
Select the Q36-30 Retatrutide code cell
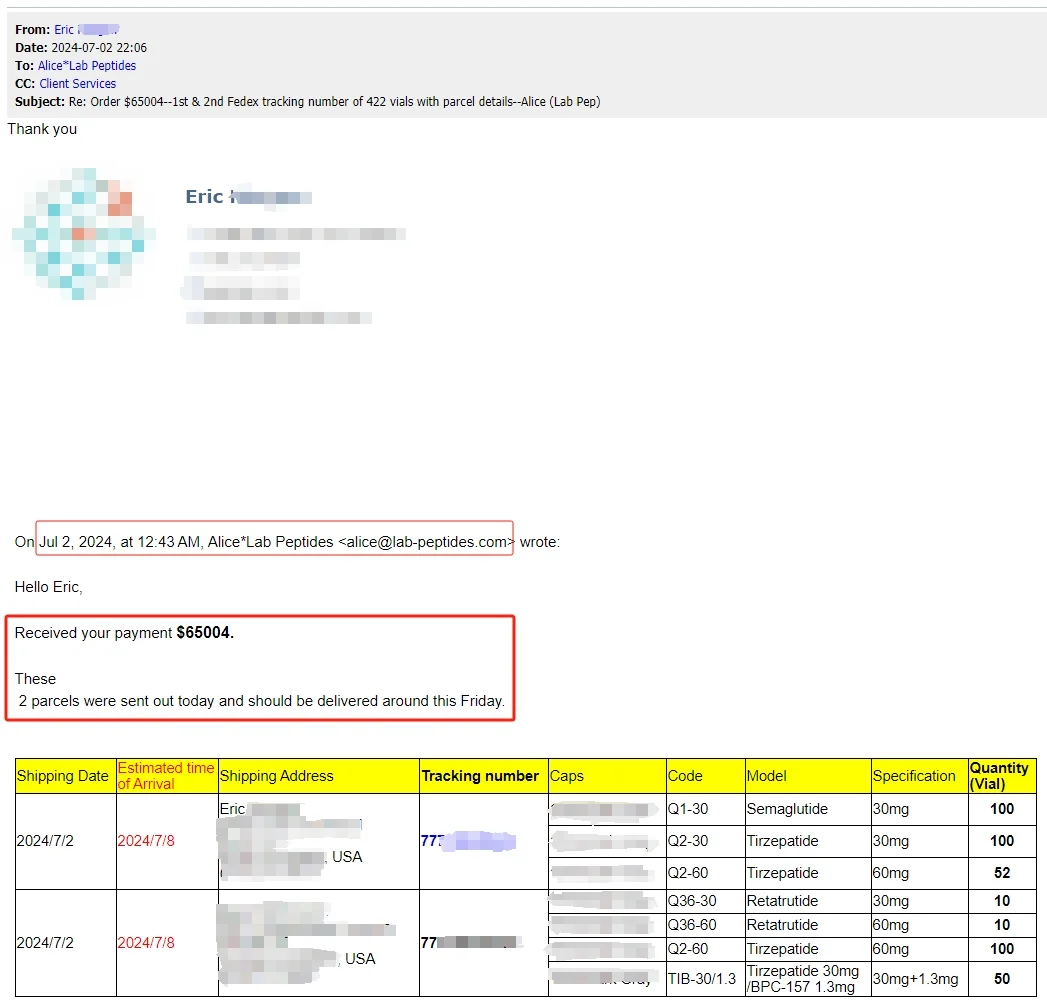click(x=692, y=901)
